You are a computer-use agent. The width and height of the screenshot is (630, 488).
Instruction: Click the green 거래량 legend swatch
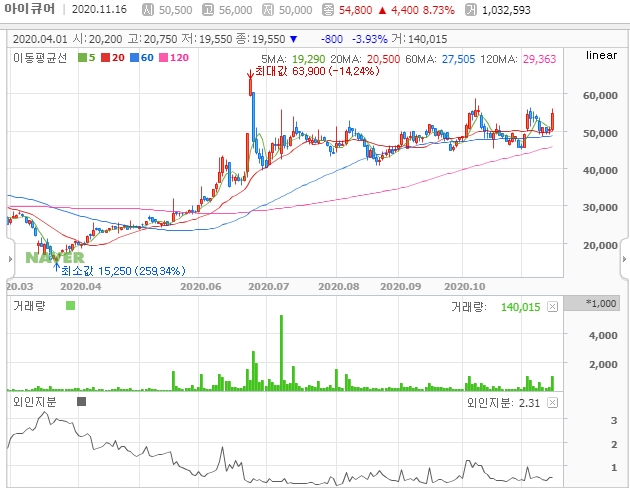70,306
